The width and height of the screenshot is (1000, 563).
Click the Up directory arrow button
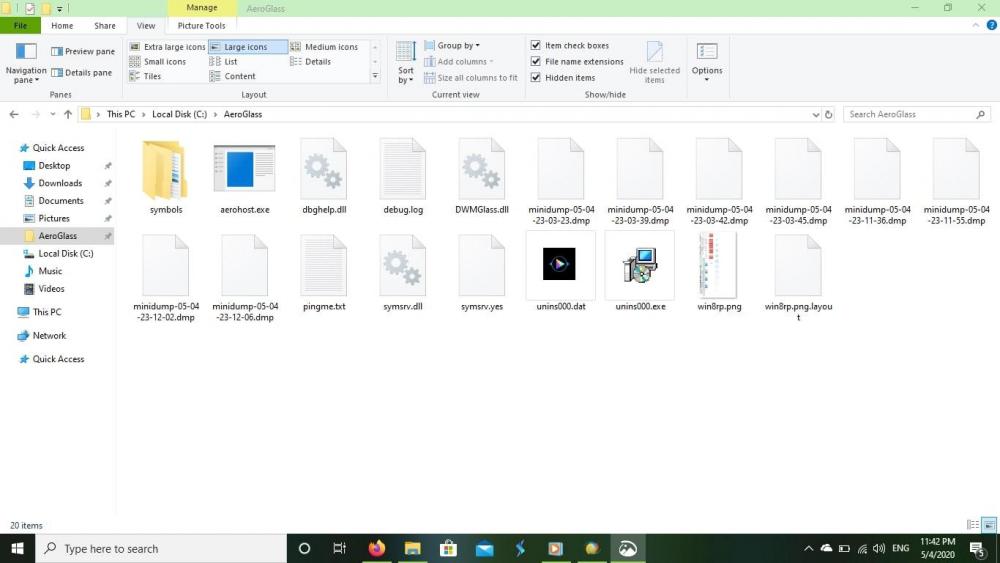[x=68, y=115]
